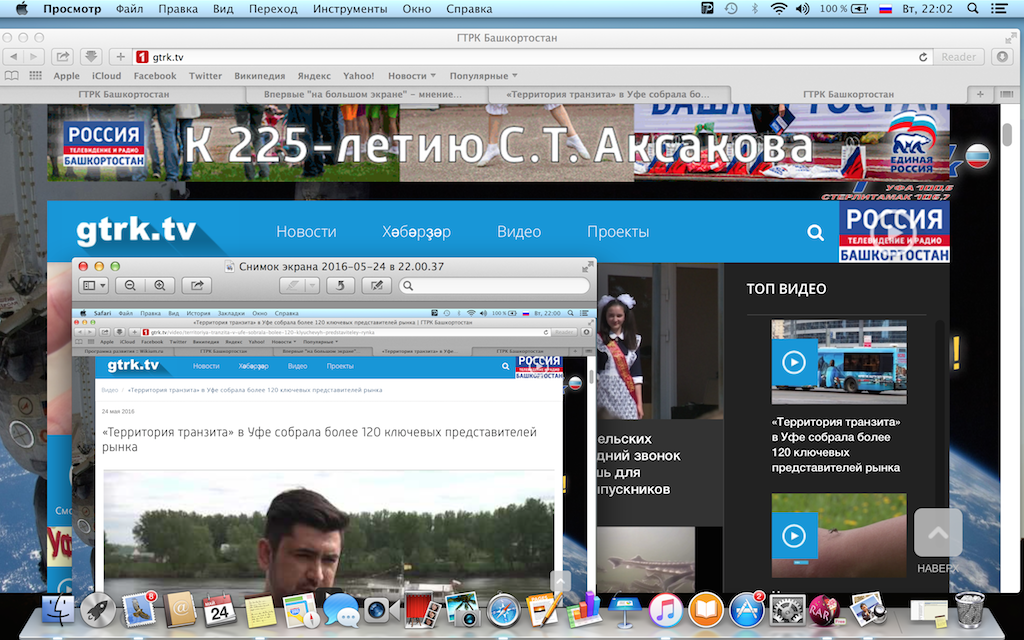Click the Safari sidebar icon
This screenshot has width=1024, height=640.
click(12, 75)
